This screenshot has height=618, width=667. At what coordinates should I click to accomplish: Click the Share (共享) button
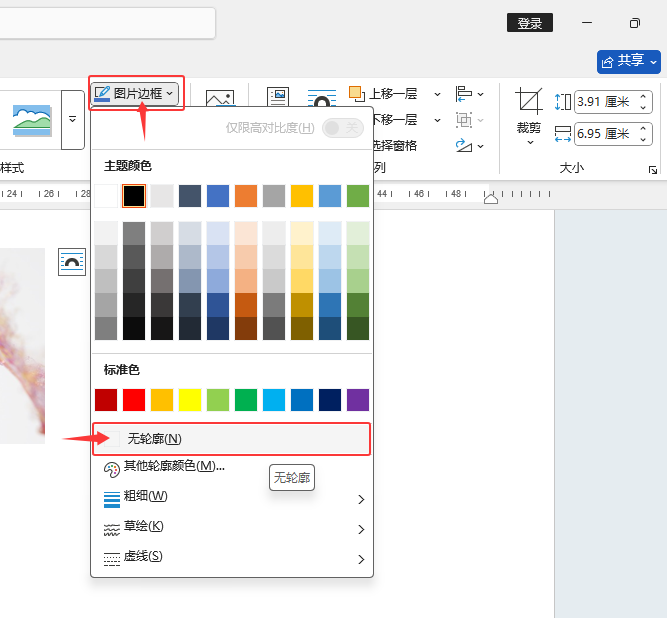pyautogui.click(x=628, y=62)
